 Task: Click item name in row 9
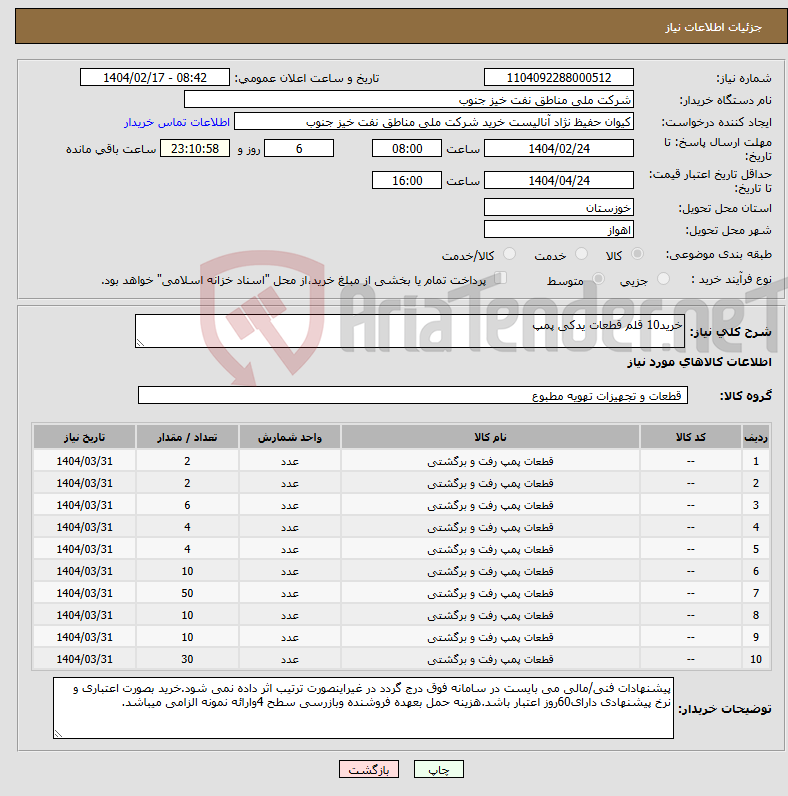[x=490, y=637]
